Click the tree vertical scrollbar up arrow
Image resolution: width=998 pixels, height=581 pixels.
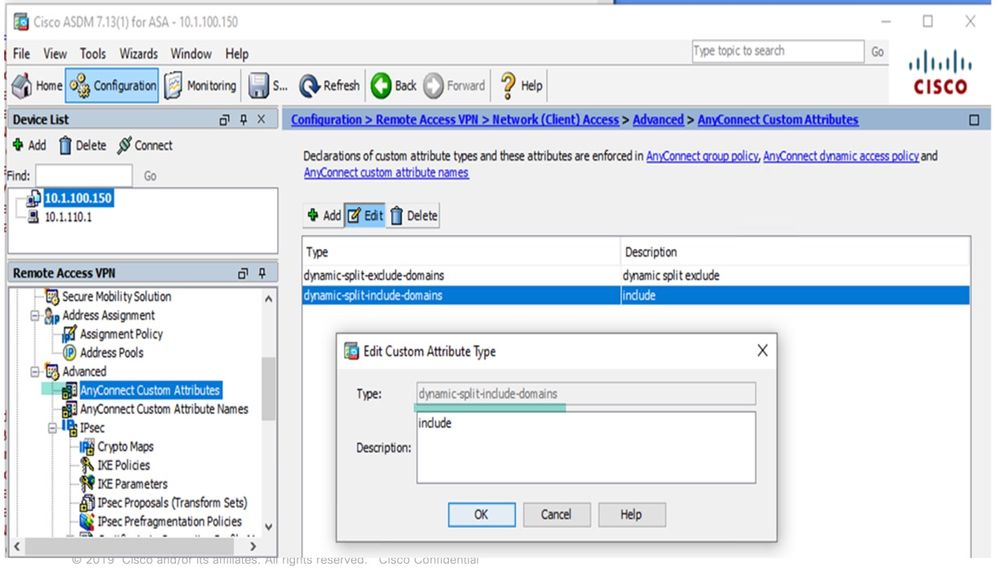[269, 298]
